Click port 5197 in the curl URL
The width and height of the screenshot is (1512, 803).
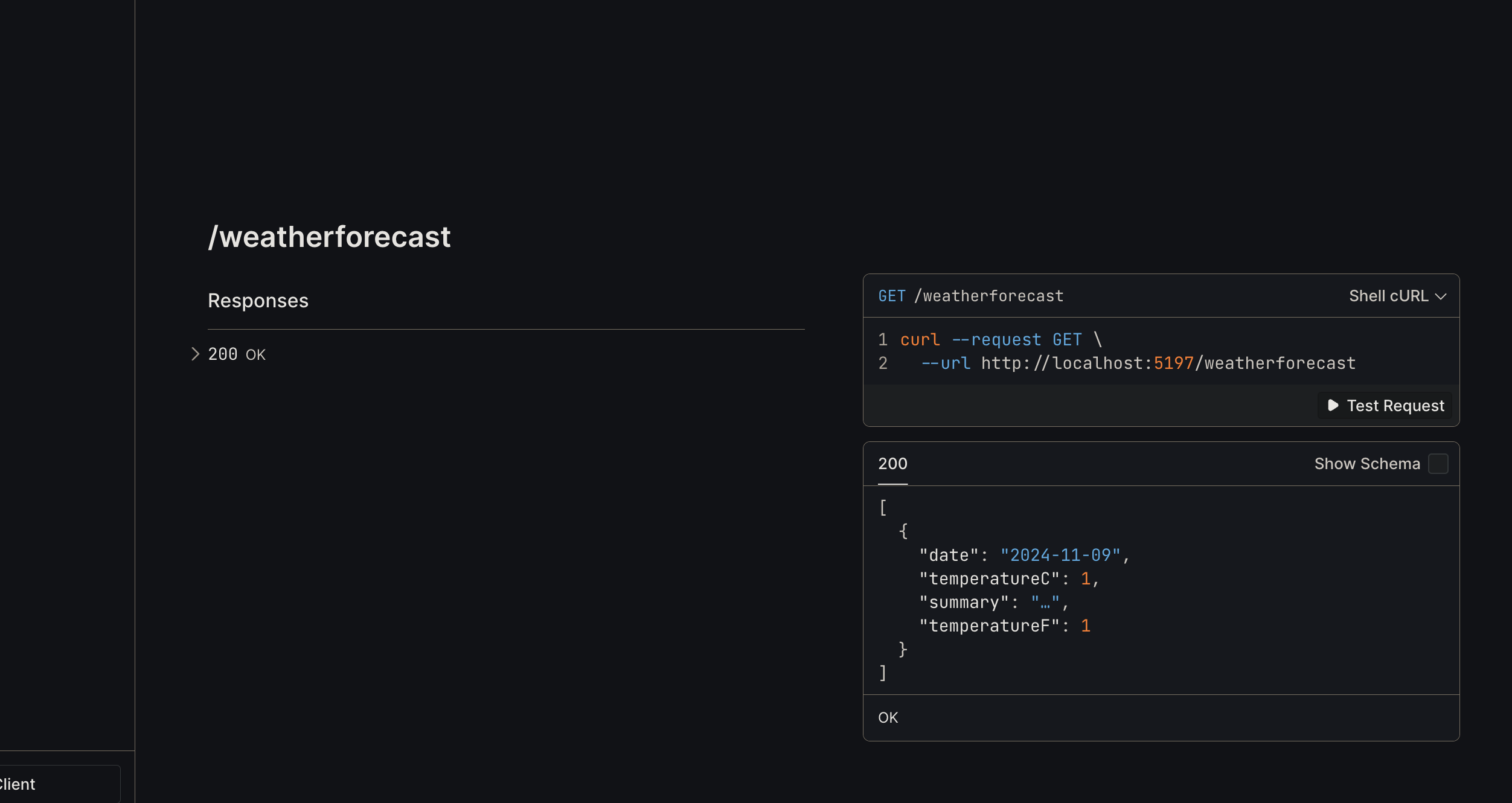coord(1173,363)
